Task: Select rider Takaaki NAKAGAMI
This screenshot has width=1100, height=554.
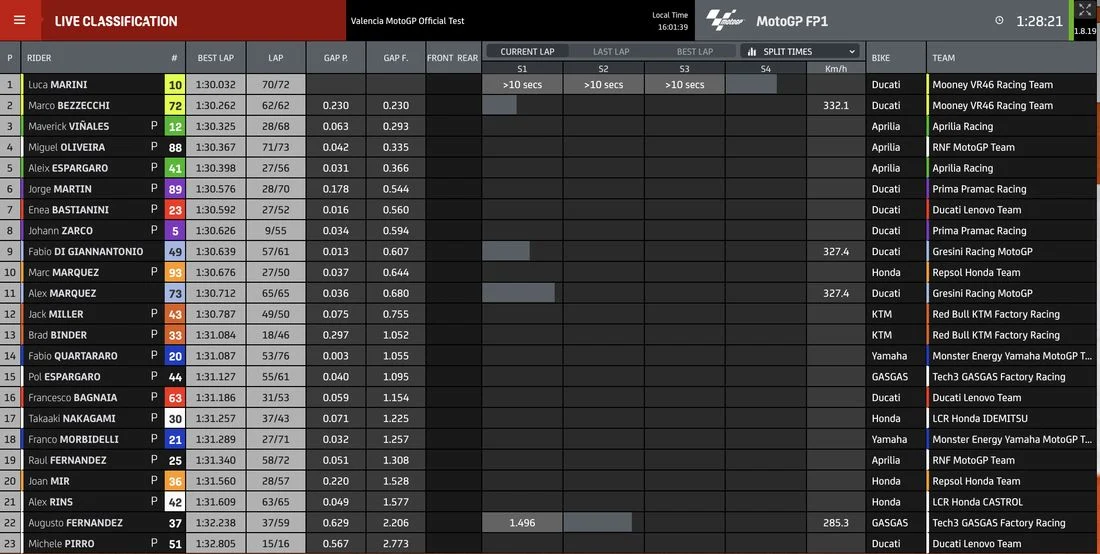Action: click(x=72, y=418)
